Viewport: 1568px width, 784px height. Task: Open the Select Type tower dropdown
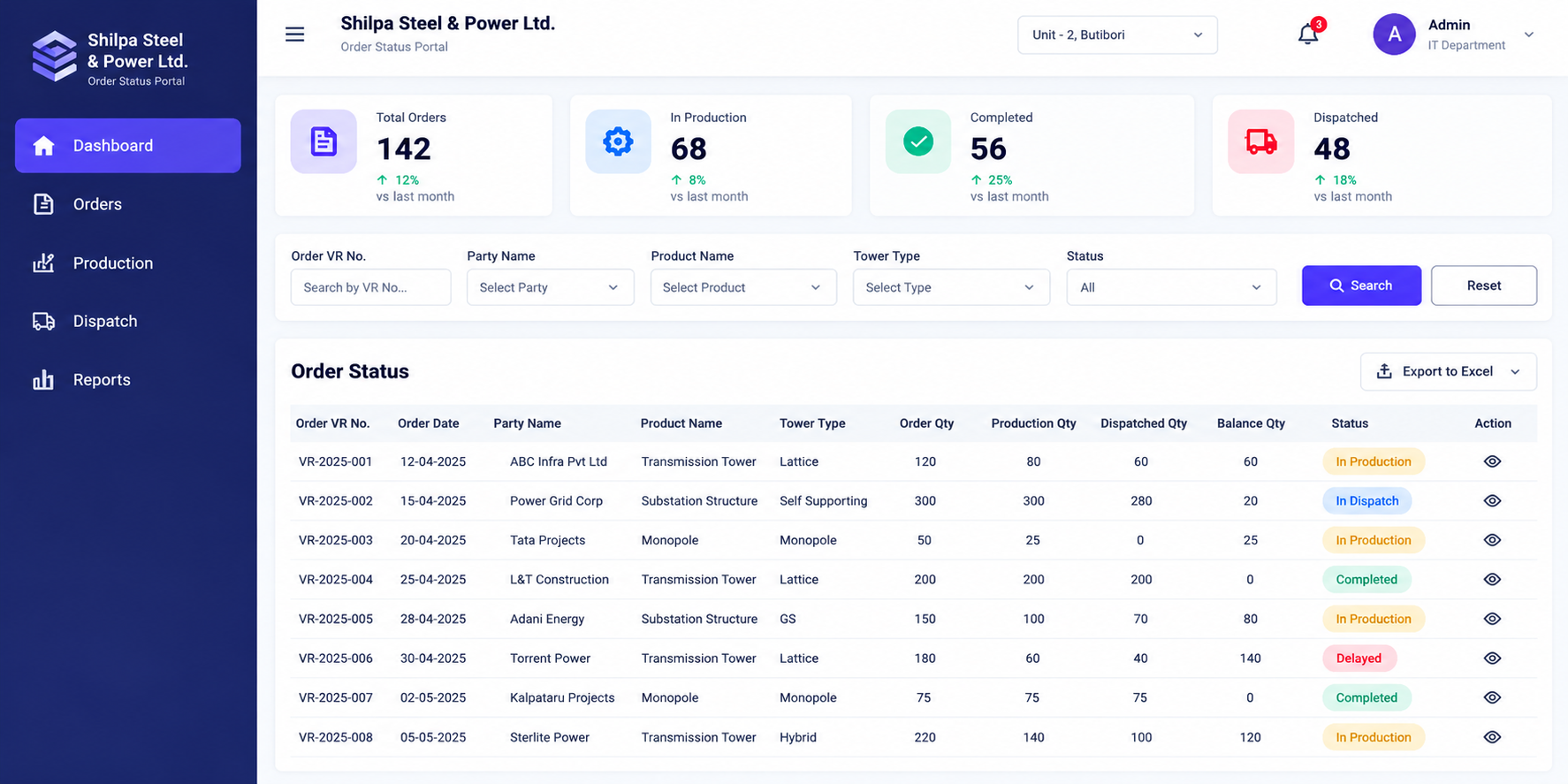click(951, 287)
